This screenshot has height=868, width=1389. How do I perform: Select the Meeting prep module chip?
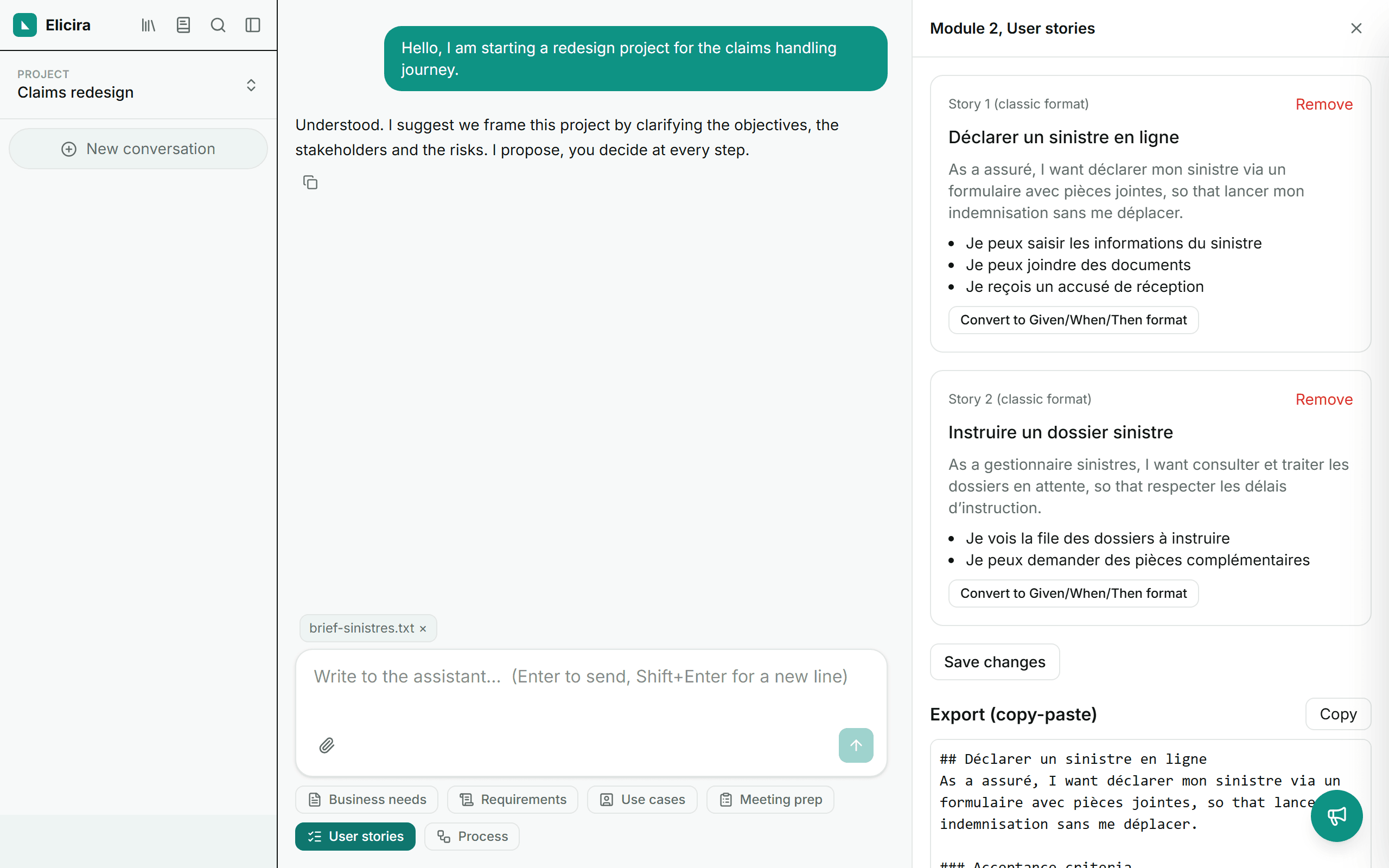pos(770,799)
